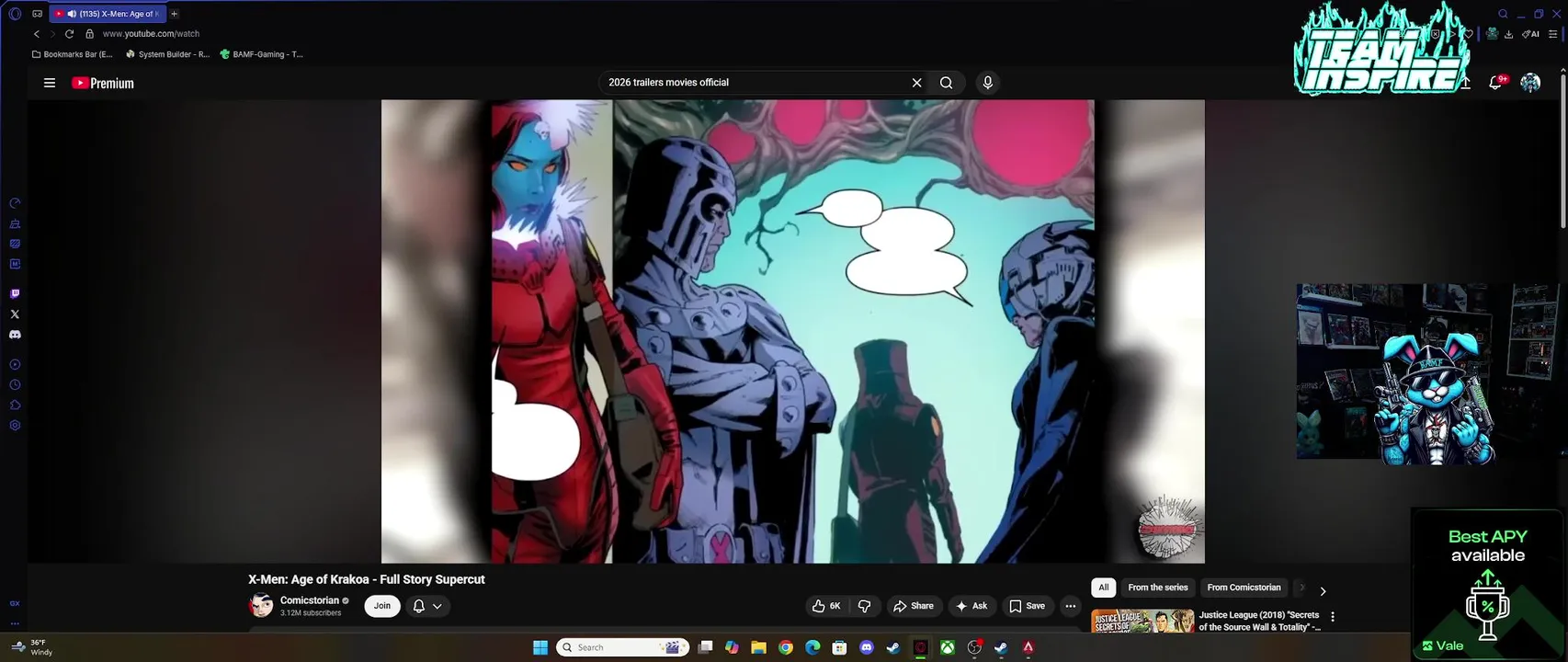The height and width of the screenshot is (662, 1568).
Task: Open the history clock in the sidebar
Action: click(15, 385)
